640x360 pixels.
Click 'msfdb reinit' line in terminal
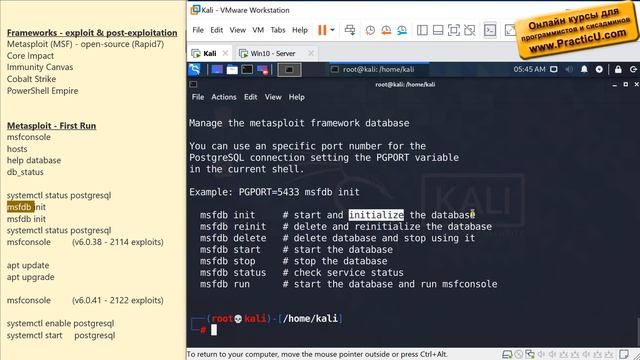point(346,227)
